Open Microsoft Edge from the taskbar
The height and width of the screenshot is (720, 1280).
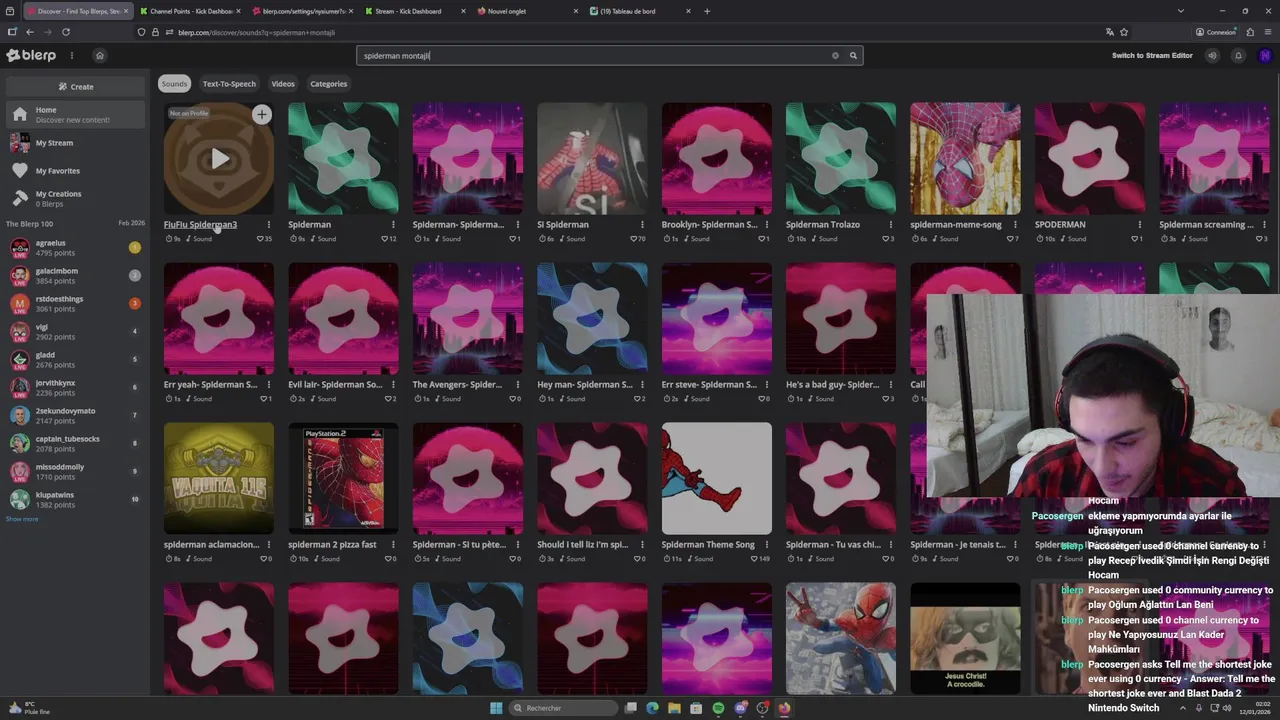[652, 708]
